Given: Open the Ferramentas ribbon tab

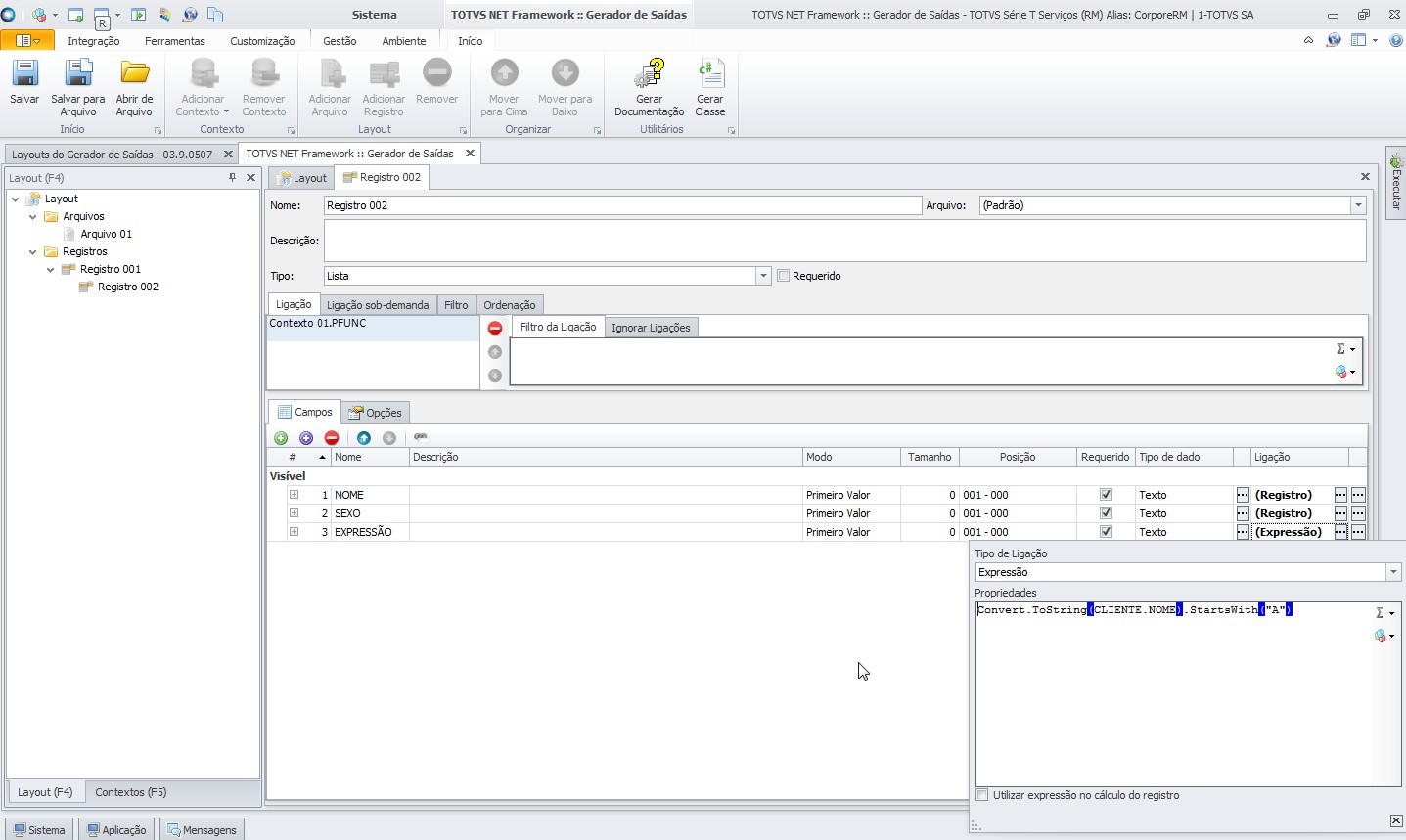Looking at the screenshot, I should (175, 41).
